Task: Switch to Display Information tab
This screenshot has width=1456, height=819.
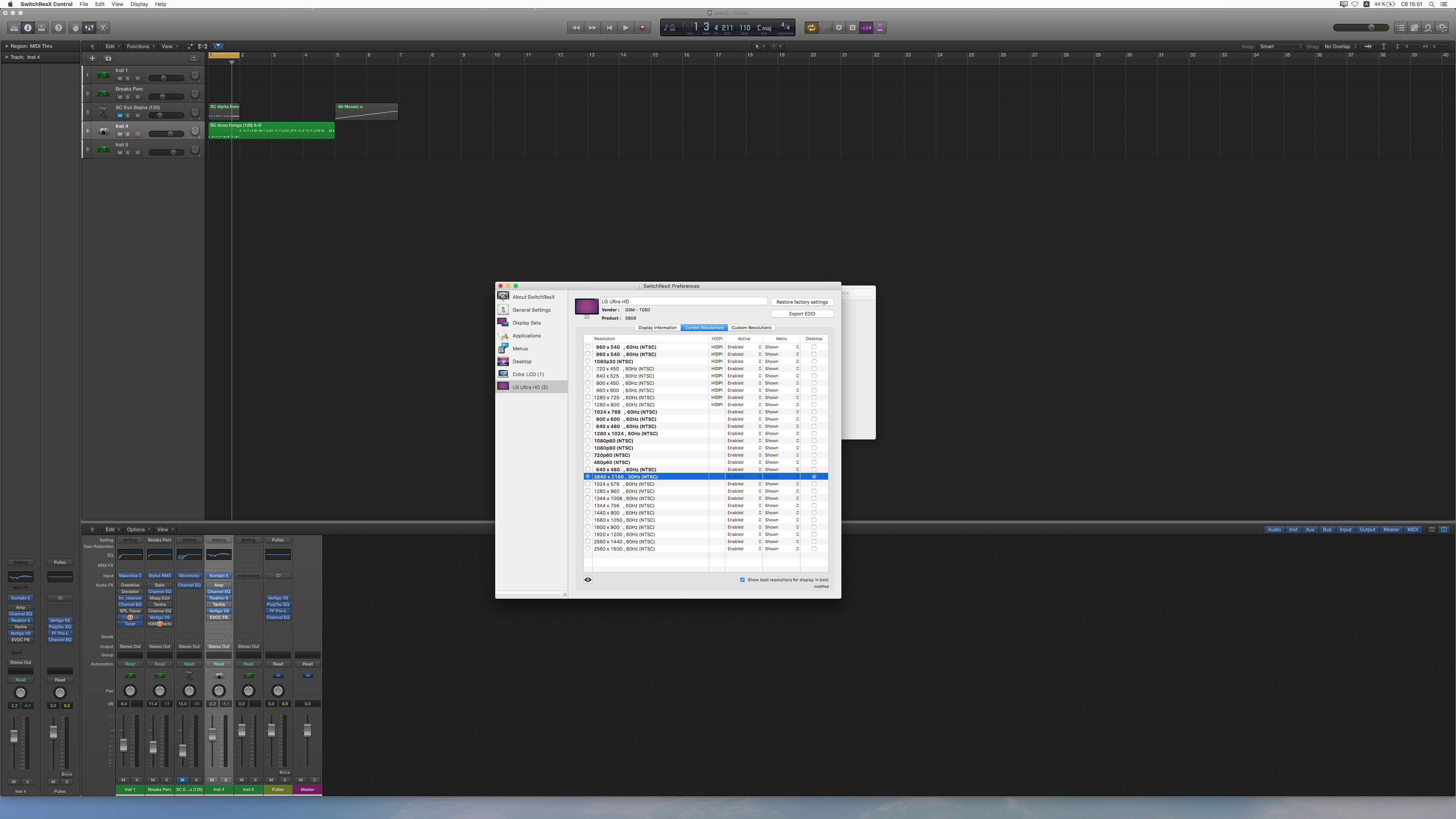Action: (x=657, y=328)
